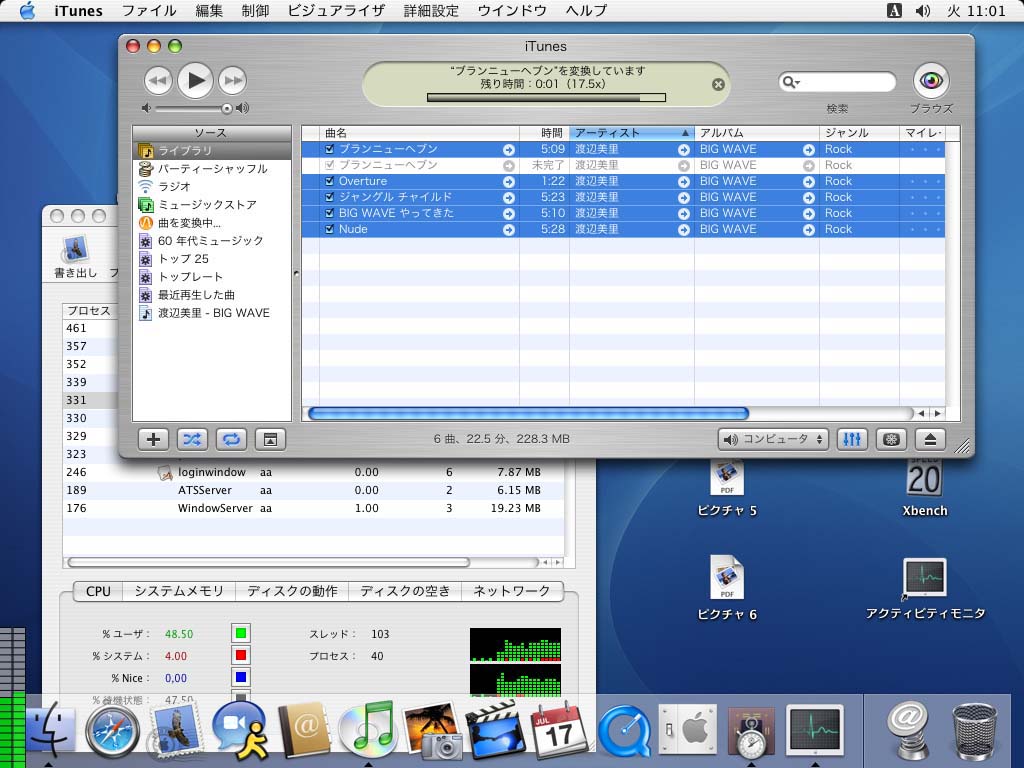Switch to ディスクの動作 tab in Activity Monitor
The image size is (1024, 768).
click(x=292, y=591)
